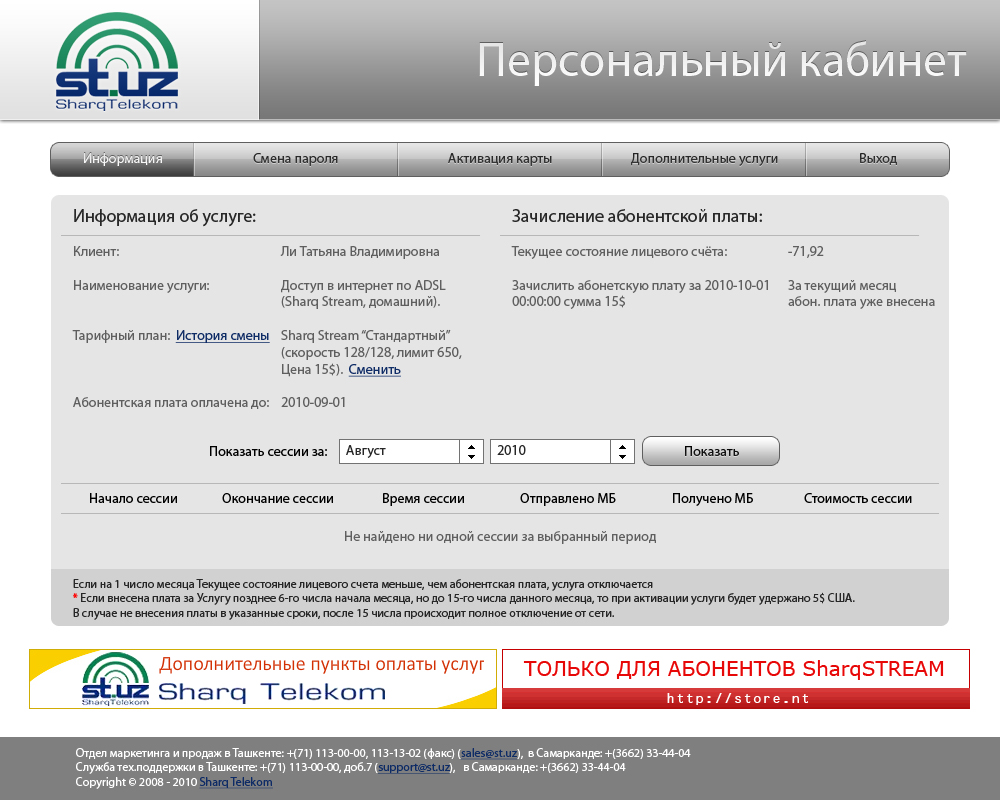Click the Стоимость сессии column header

[857, 499]
